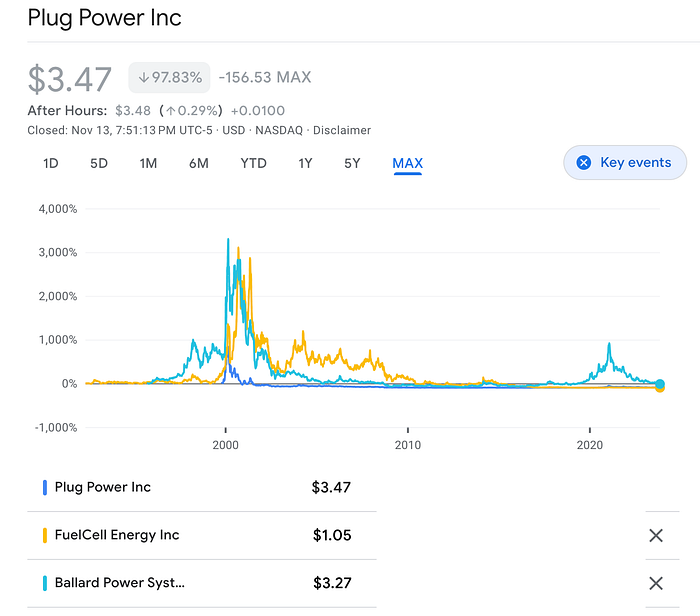The height and width of the screenshot is (616, 700).
Task: Toggle the Key events button
Action: pyautogui.click(x=625, y=162)
